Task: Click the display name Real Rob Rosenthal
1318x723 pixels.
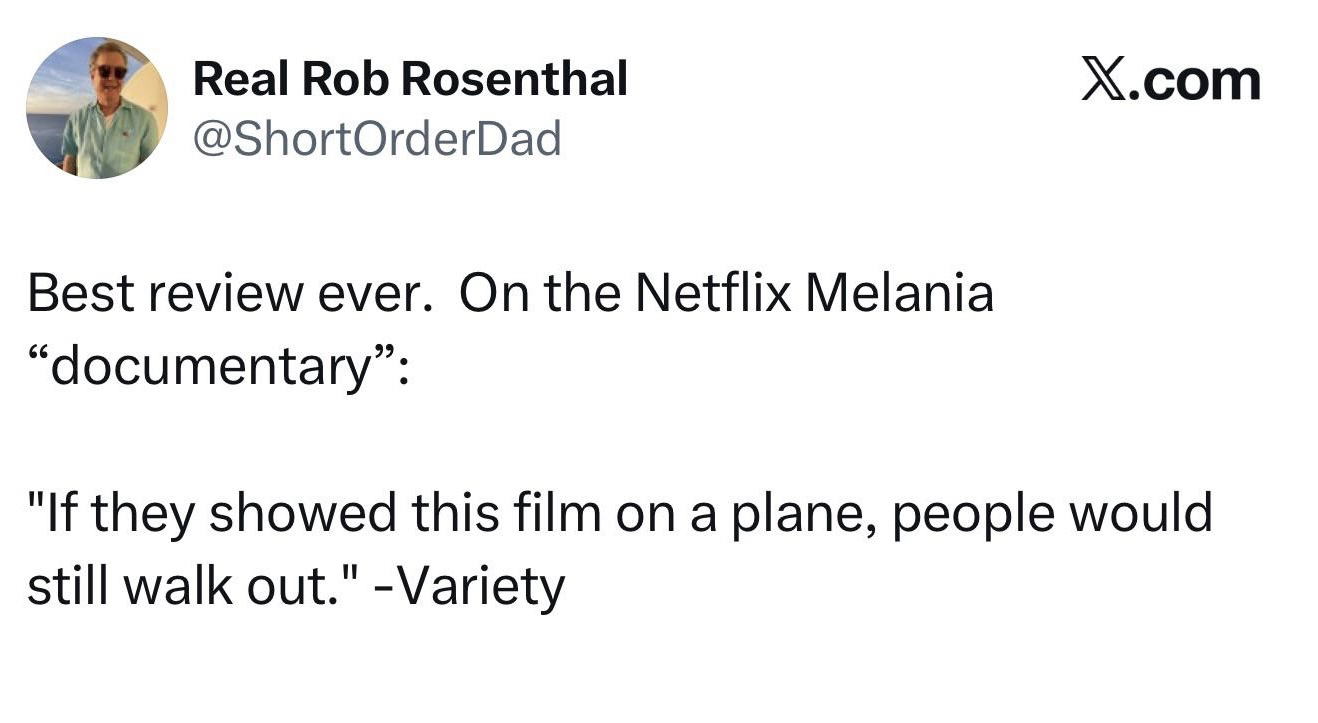Action: click(410, 79)
